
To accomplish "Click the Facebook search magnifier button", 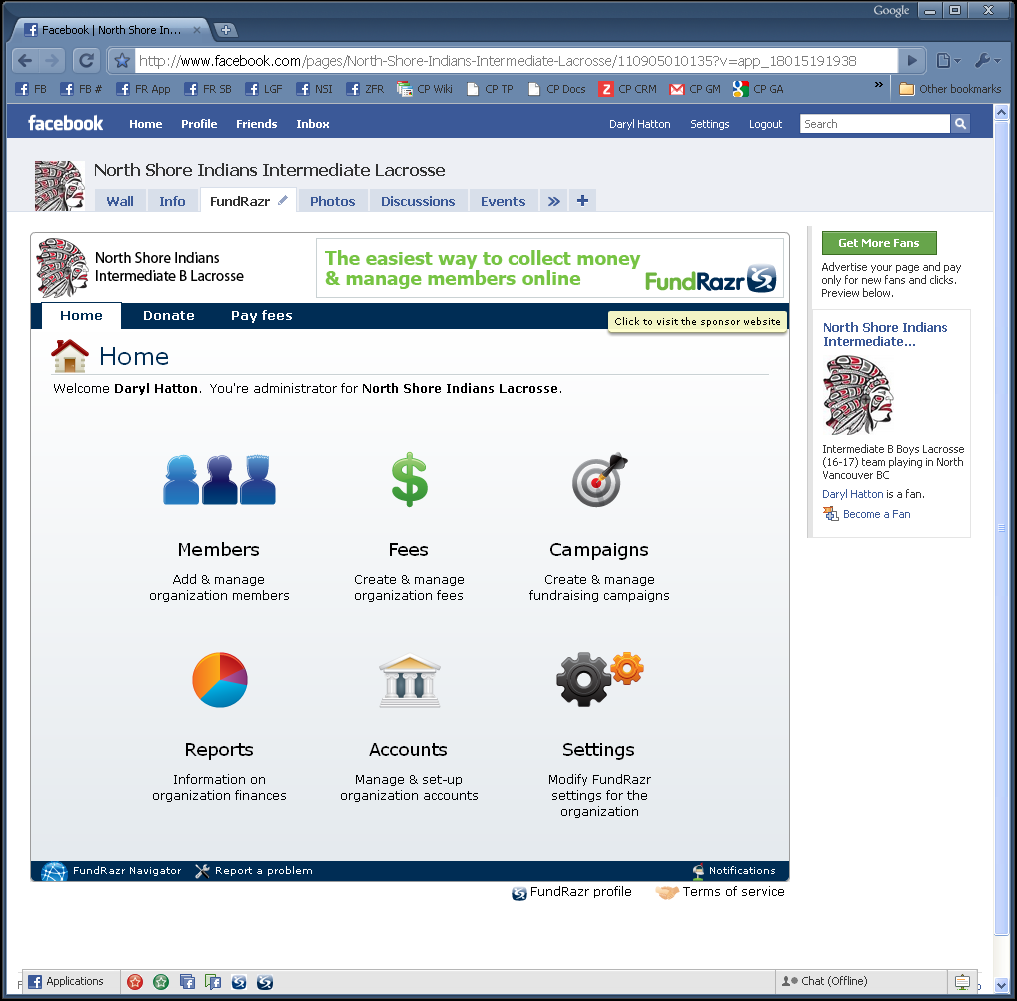I will pos(960,124).
